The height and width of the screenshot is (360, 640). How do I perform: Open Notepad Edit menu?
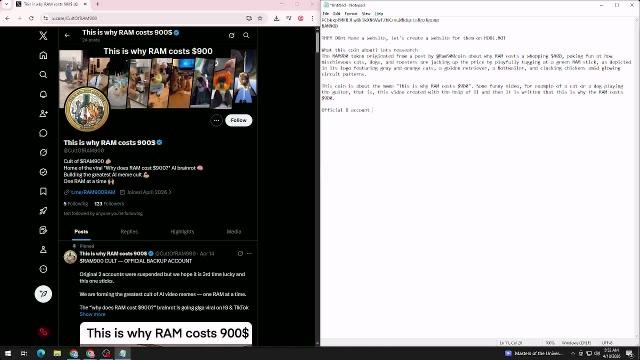(x=336, y=13)
